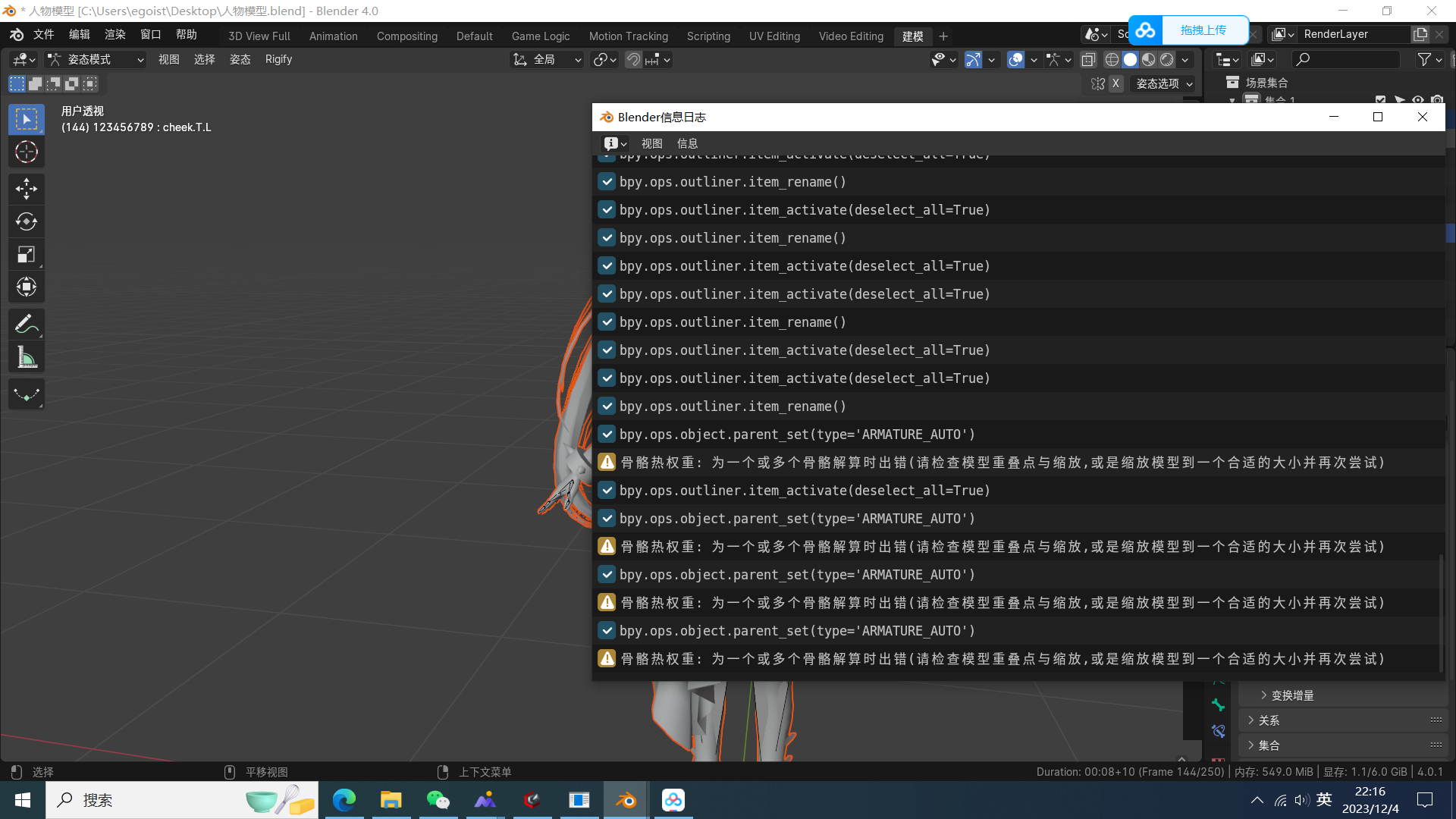Click the Blender logo menu icon

click(17, 35)
